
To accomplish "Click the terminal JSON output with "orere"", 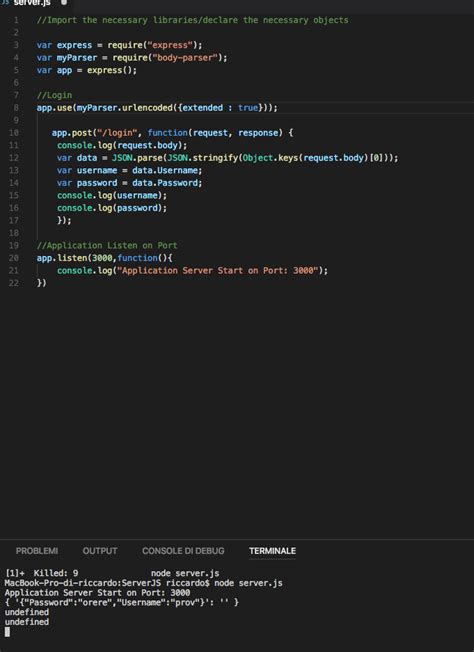I will [x=122, y=602].
